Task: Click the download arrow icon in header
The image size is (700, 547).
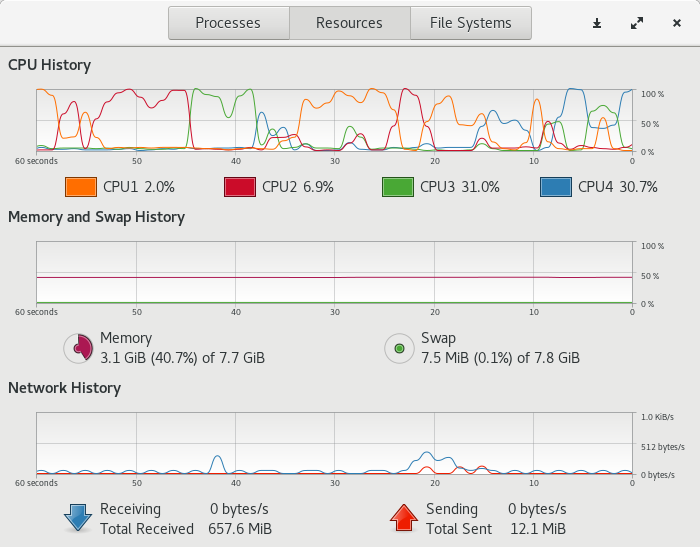Action: [x=597, y=23]
